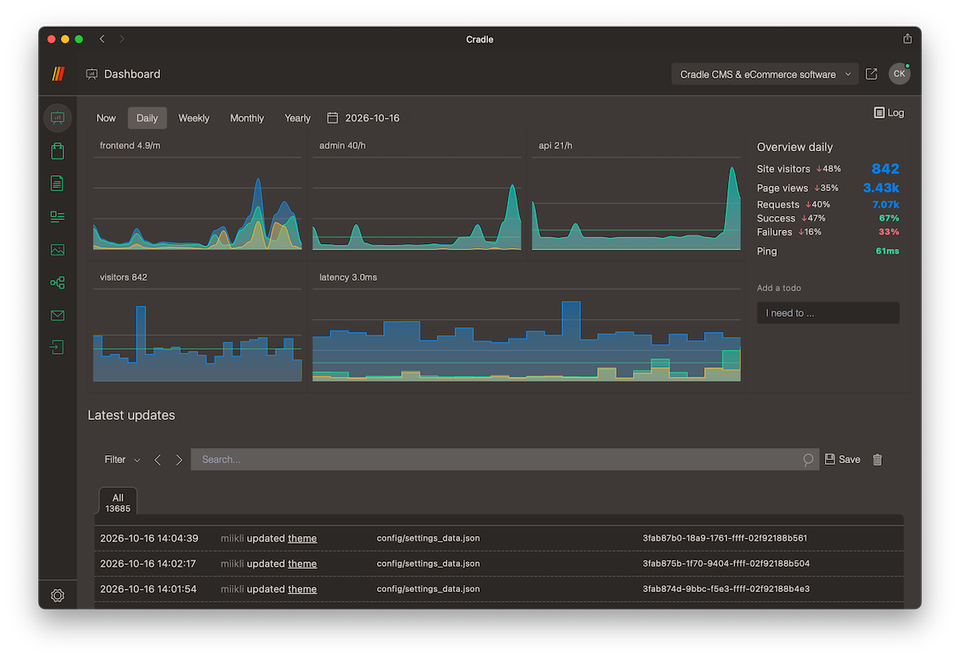Open the CK user avatar
The width and height of the screenshot is (960, 660).
click(x=899, y=73)
